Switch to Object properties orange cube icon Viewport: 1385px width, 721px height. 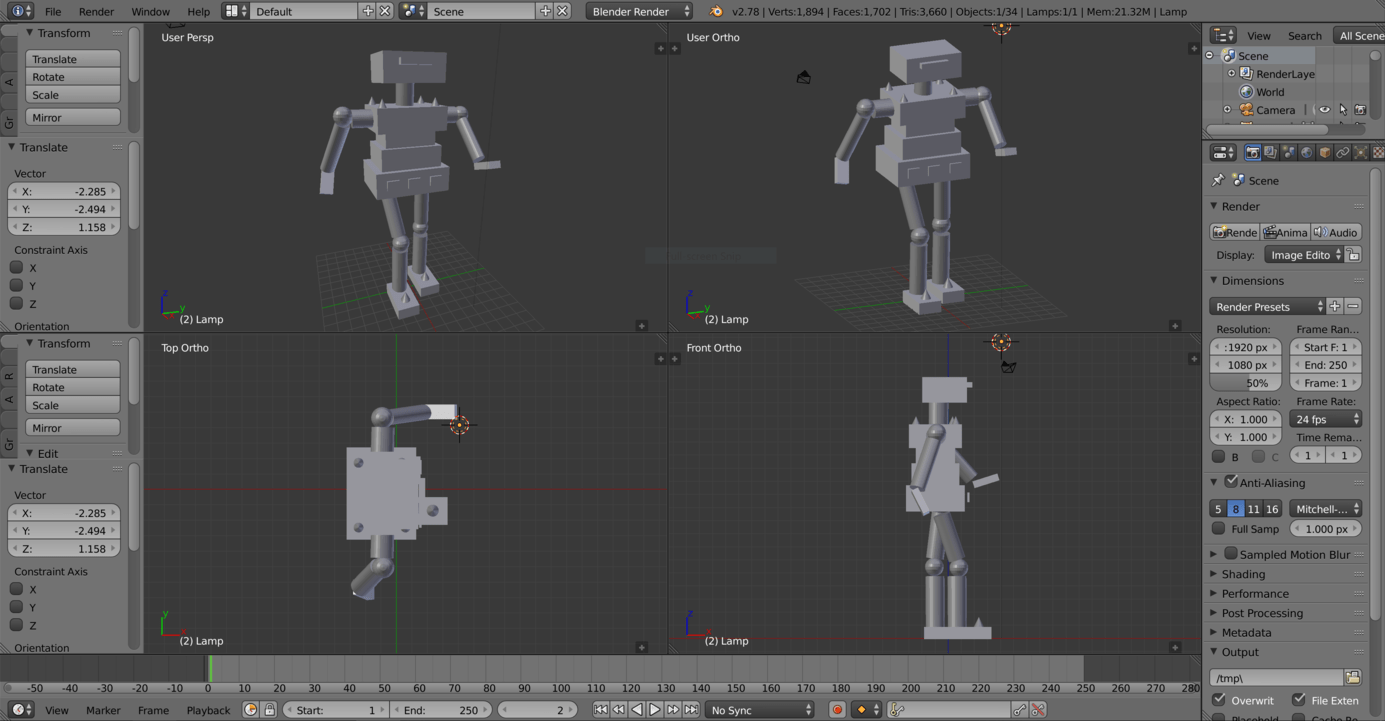[x=1324, y=152]
